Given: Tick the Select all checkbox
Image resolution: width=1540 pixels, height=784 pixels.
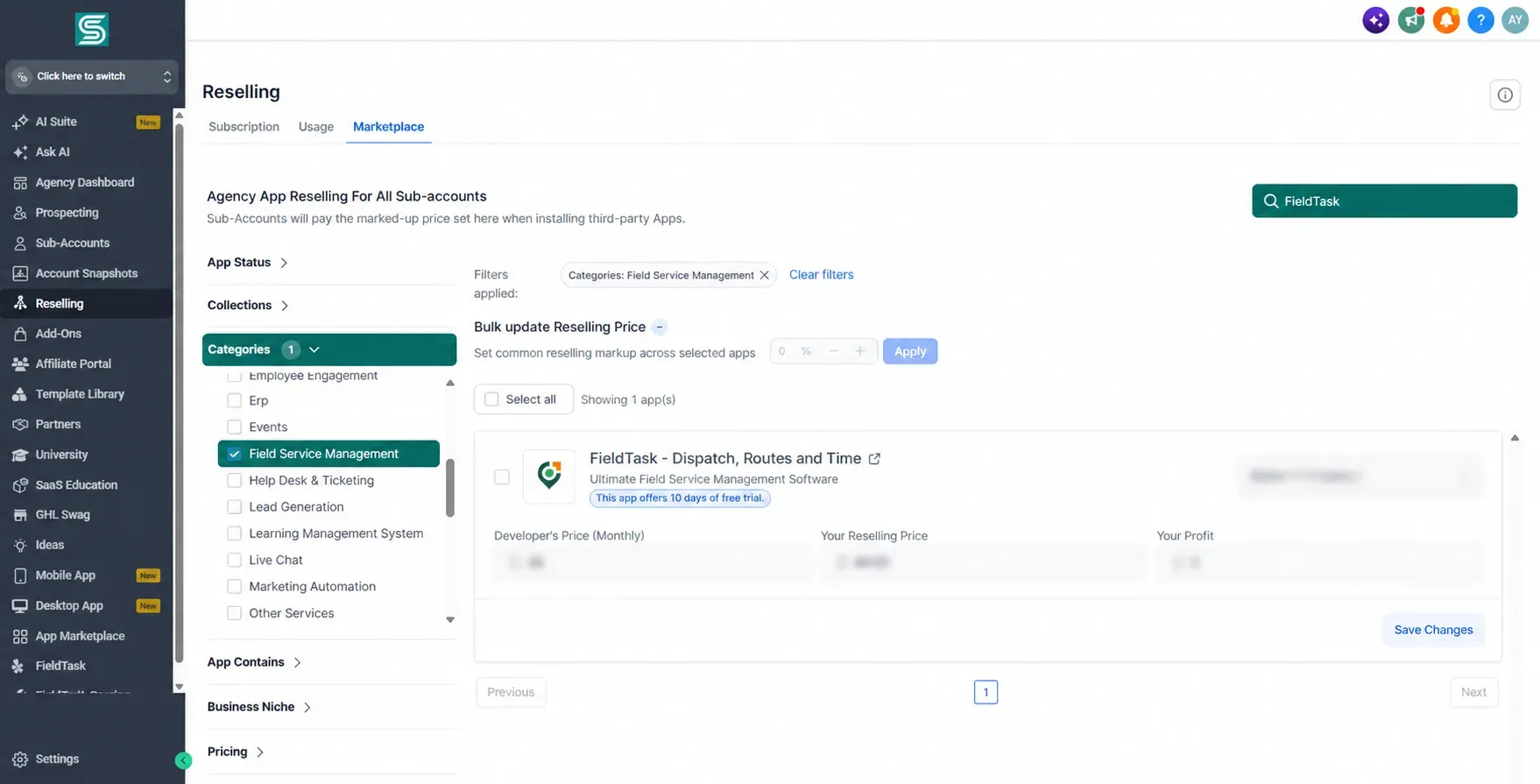Looking at the screenshot, I should [491, 399].
